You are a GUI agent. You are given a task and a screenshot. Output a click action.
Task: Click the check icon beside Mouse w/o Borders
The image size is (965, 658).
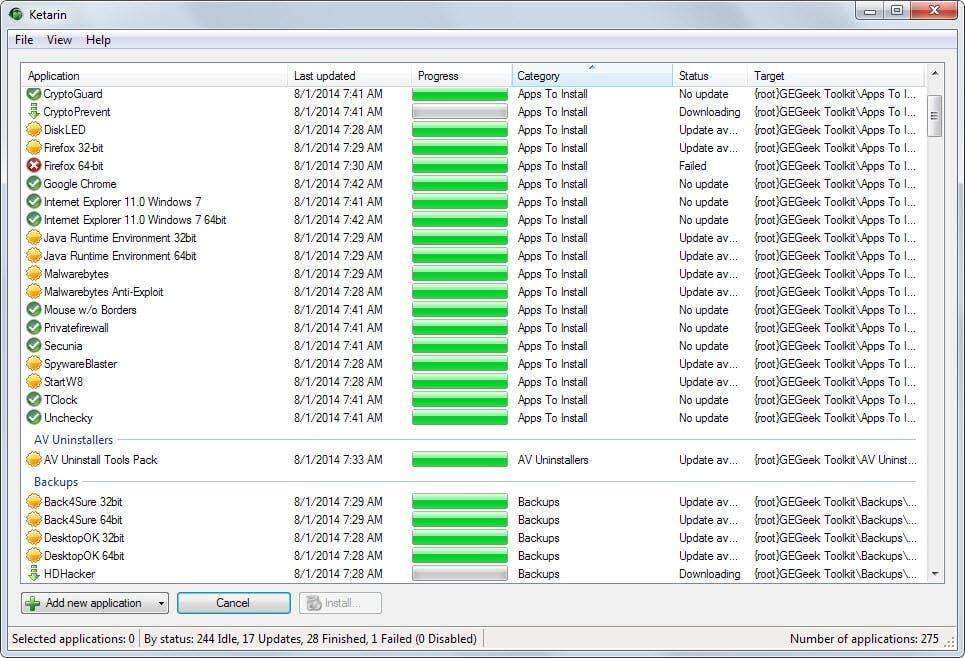(34, 310)
